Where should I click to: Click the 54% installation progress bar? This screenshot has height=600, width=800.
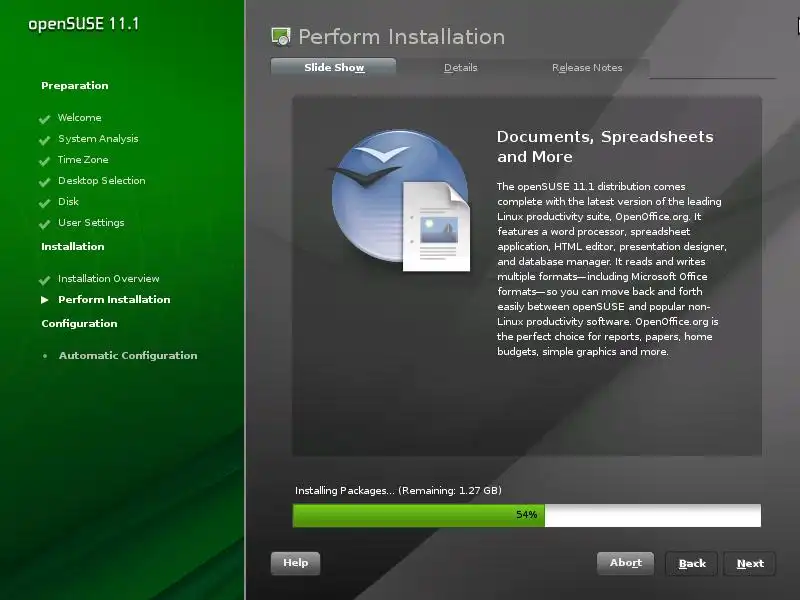click(x=527, y=515)
